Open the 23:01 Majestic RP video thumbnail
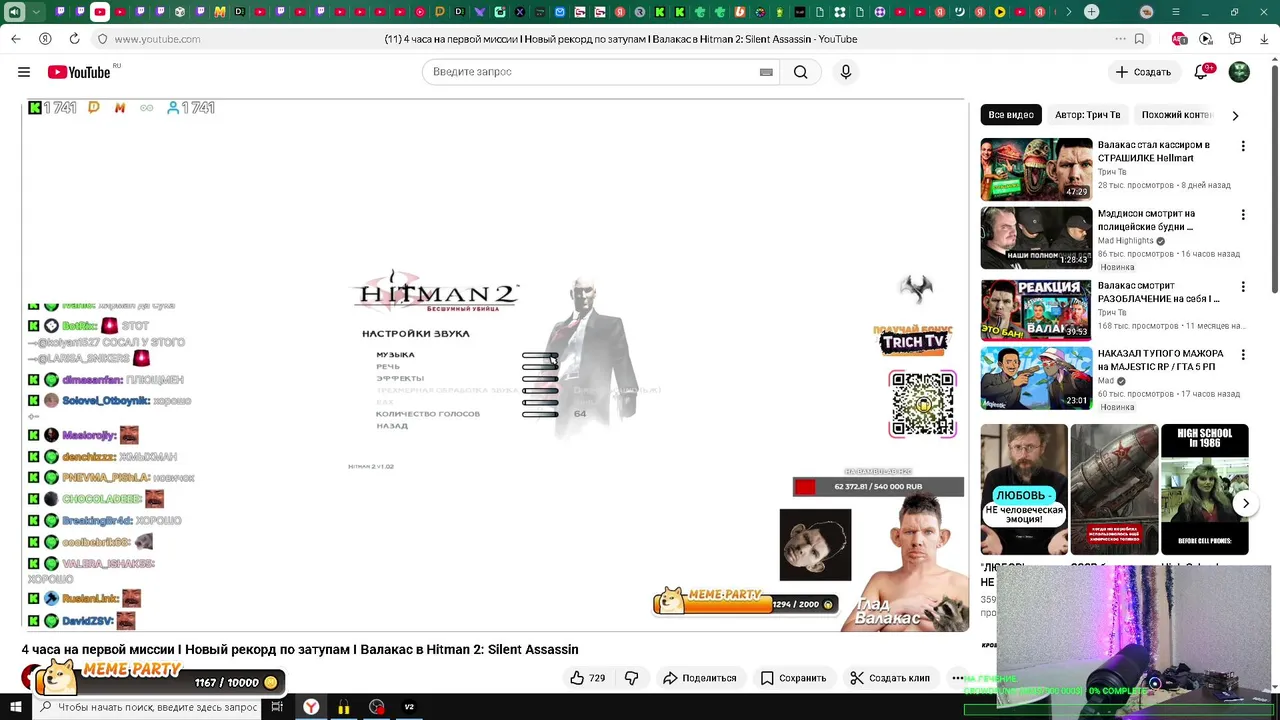This screenshot has width=1280, height=720. pos(1036,378)
